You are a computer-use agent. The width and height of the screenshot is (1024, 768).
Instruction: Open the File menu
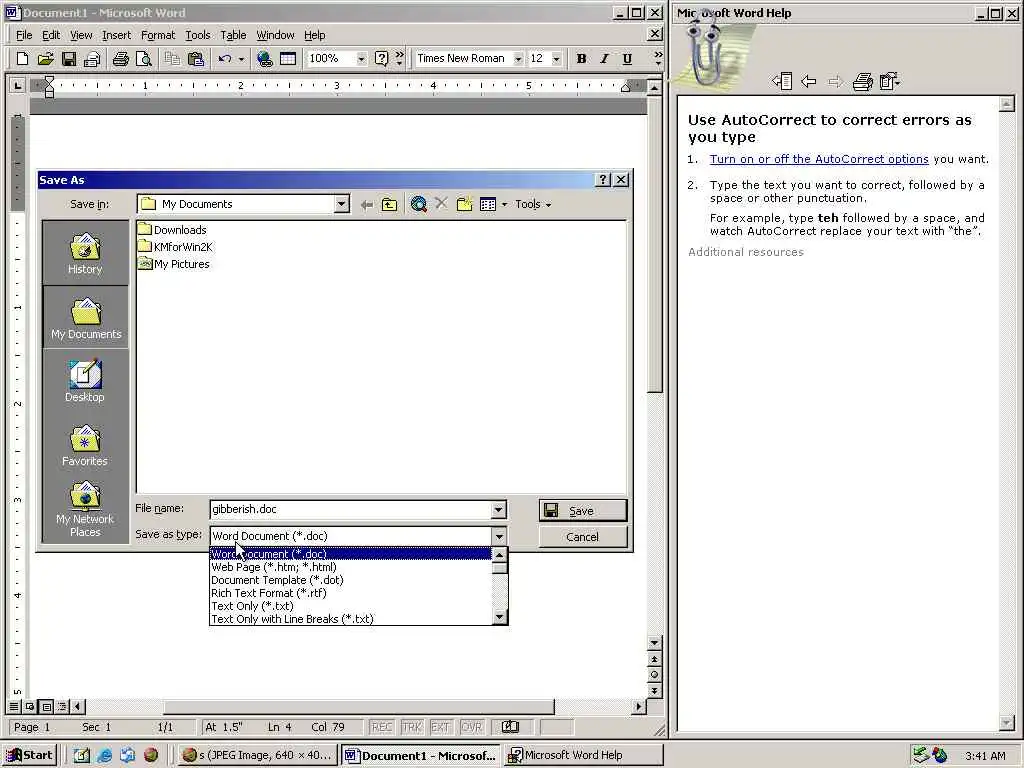tap(24, 35)
